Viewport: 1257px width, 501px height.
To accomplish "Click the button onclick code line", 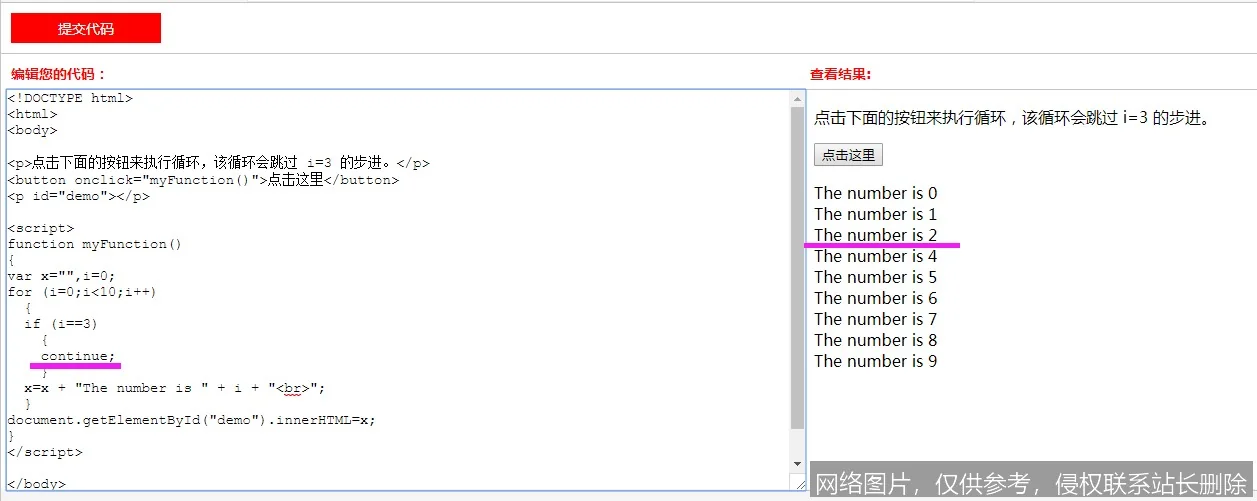I will point(203,180).
